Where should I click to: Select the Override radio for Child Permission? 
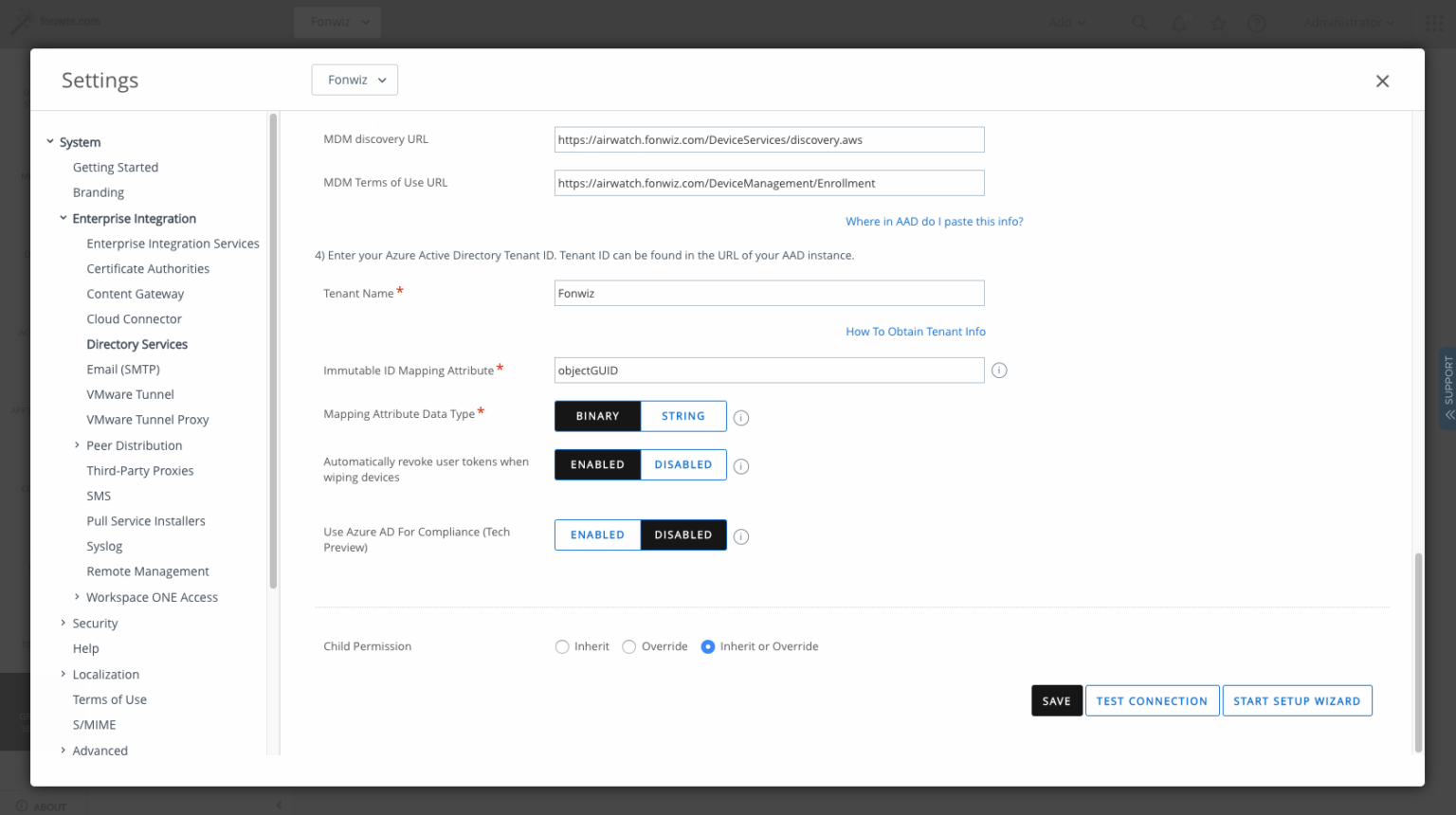628,645
